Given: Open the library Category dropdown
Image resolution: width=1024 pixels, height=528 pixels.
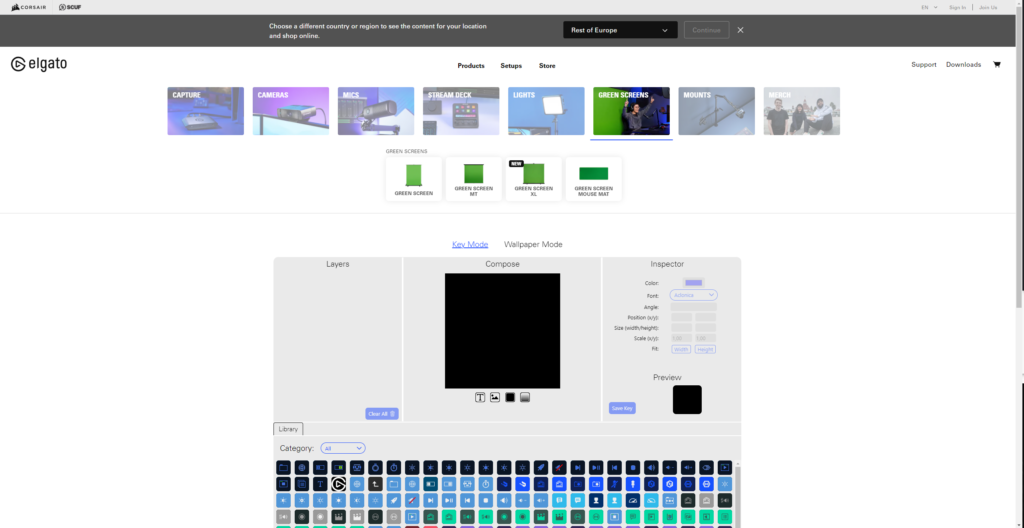Looking at the screenshot, I should [343, 448].
